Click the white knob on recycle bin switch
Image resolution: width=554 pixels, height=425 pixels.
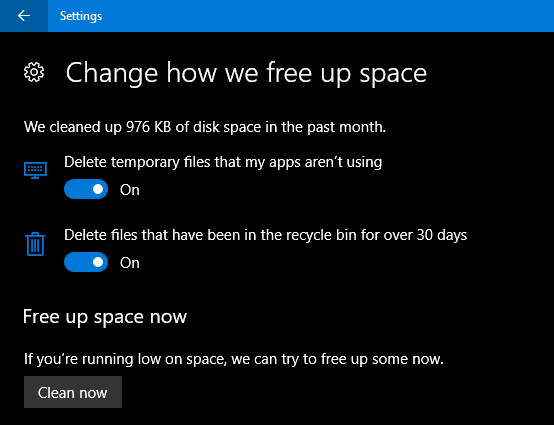tap(98, 262)
